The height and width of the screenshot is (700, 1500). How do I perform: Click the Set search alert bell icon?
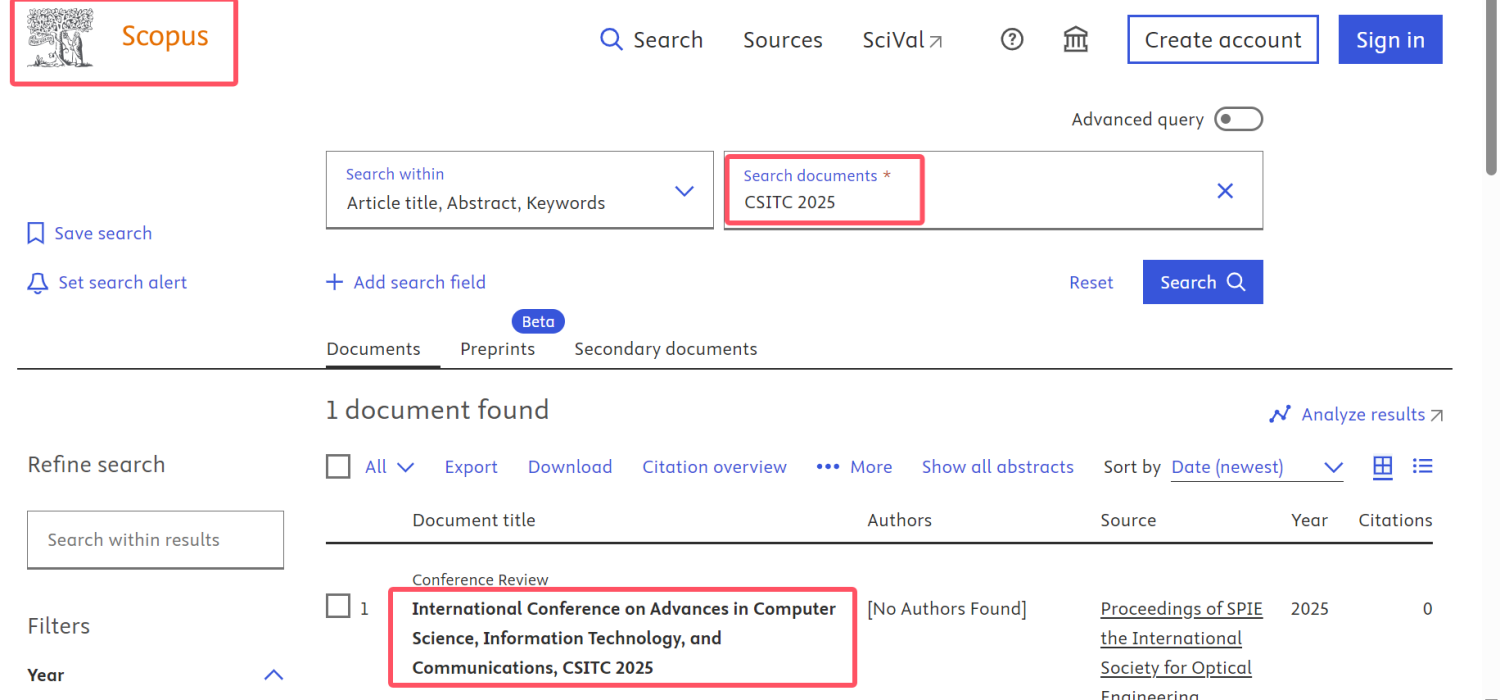(37, 283)
